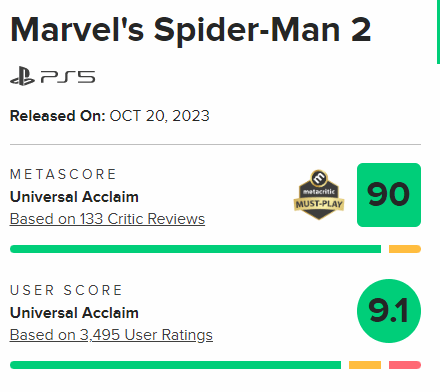Click the red negative user ratings segment

point(405,365)
